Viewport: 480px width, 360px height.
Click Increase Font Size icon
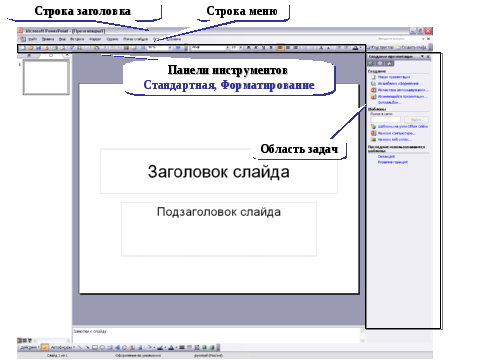point(321,48)
